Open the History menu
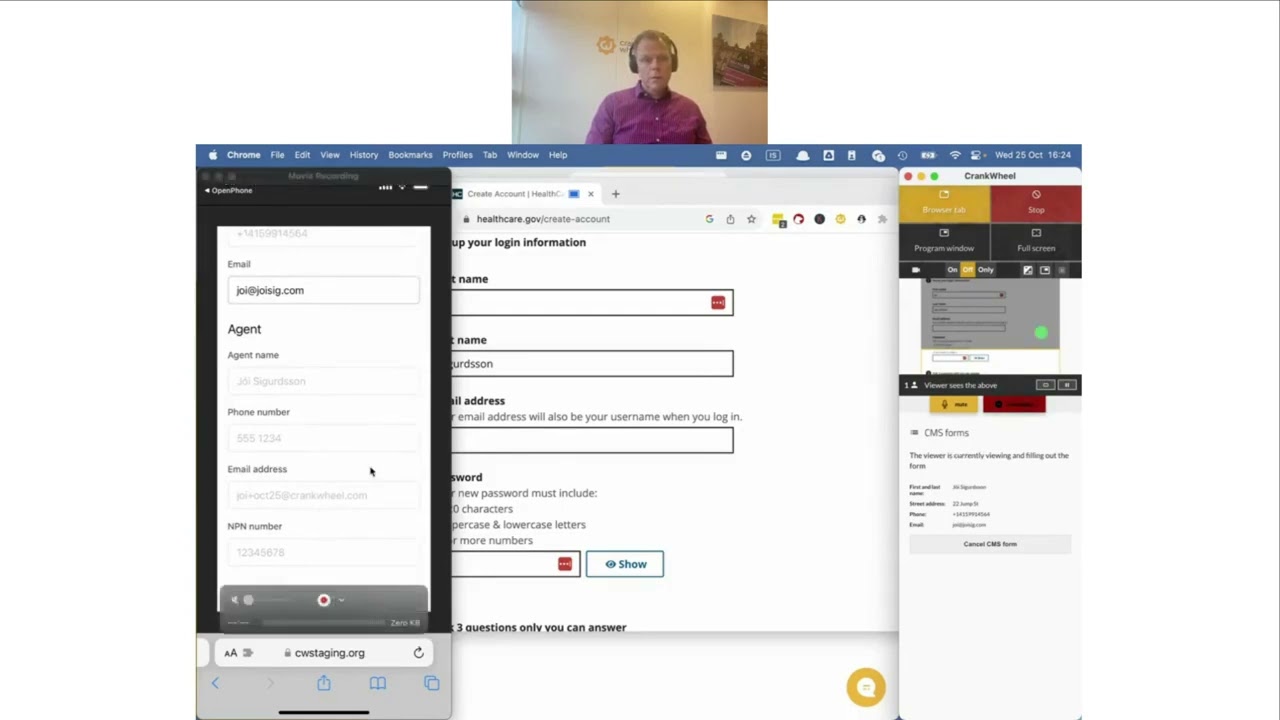This screenshot has height=720, width=1280. click(364, 155)
